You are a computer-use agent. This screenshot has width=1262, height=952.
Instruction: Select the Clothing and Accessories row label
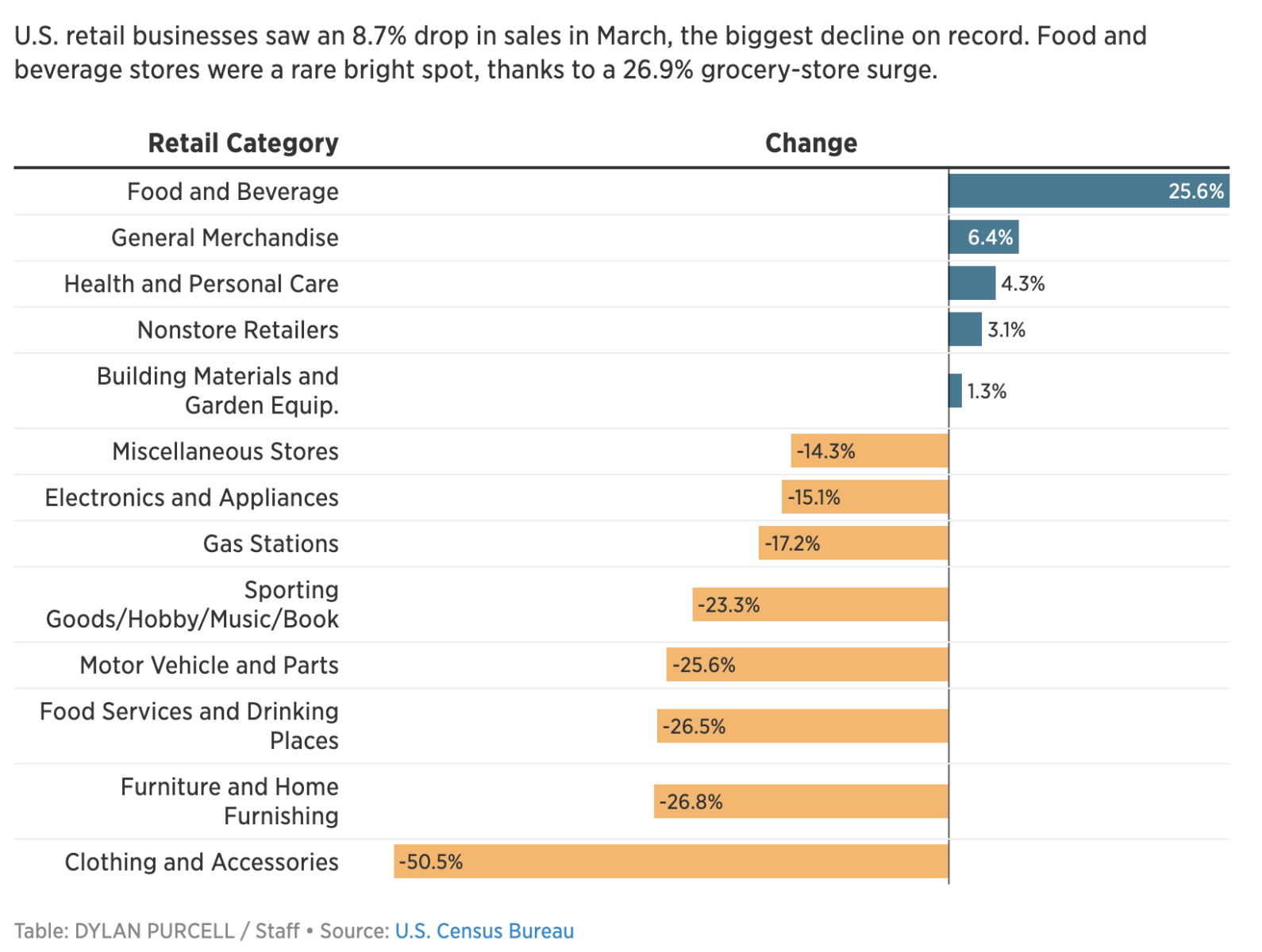202,862
